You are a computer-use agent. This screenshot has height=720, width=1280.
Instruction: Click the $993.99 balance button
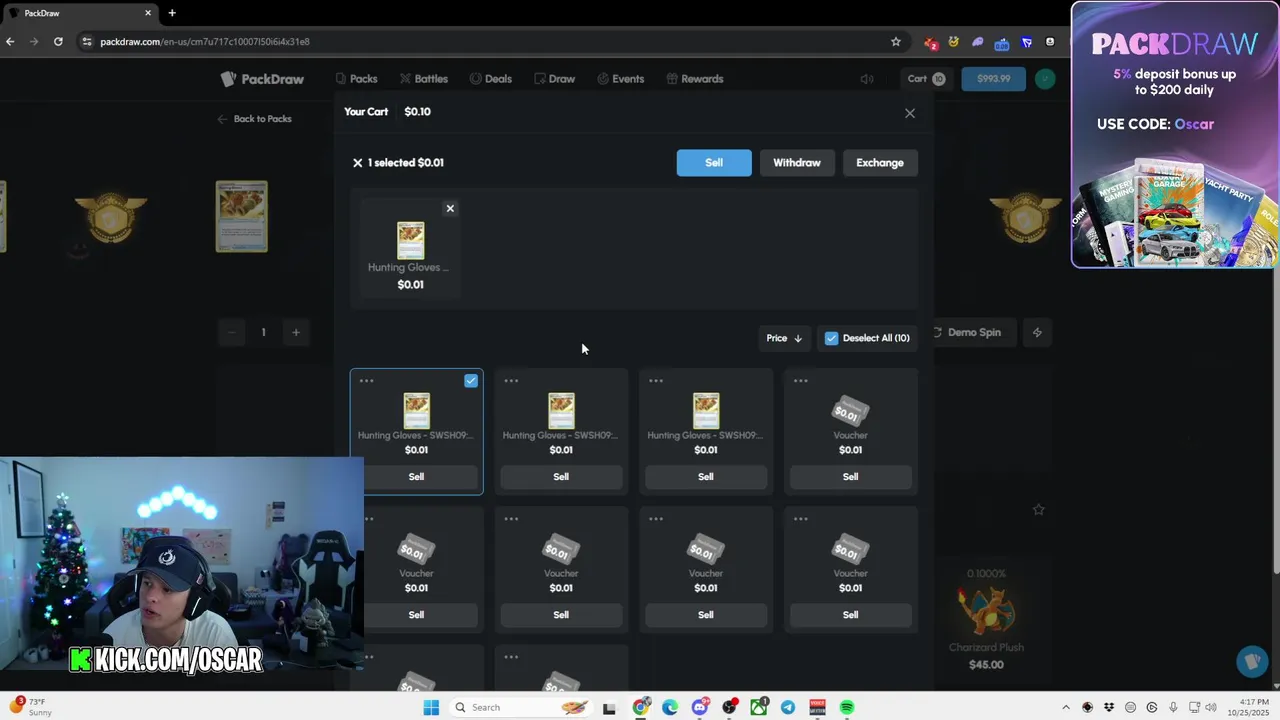tap(993, 79)
